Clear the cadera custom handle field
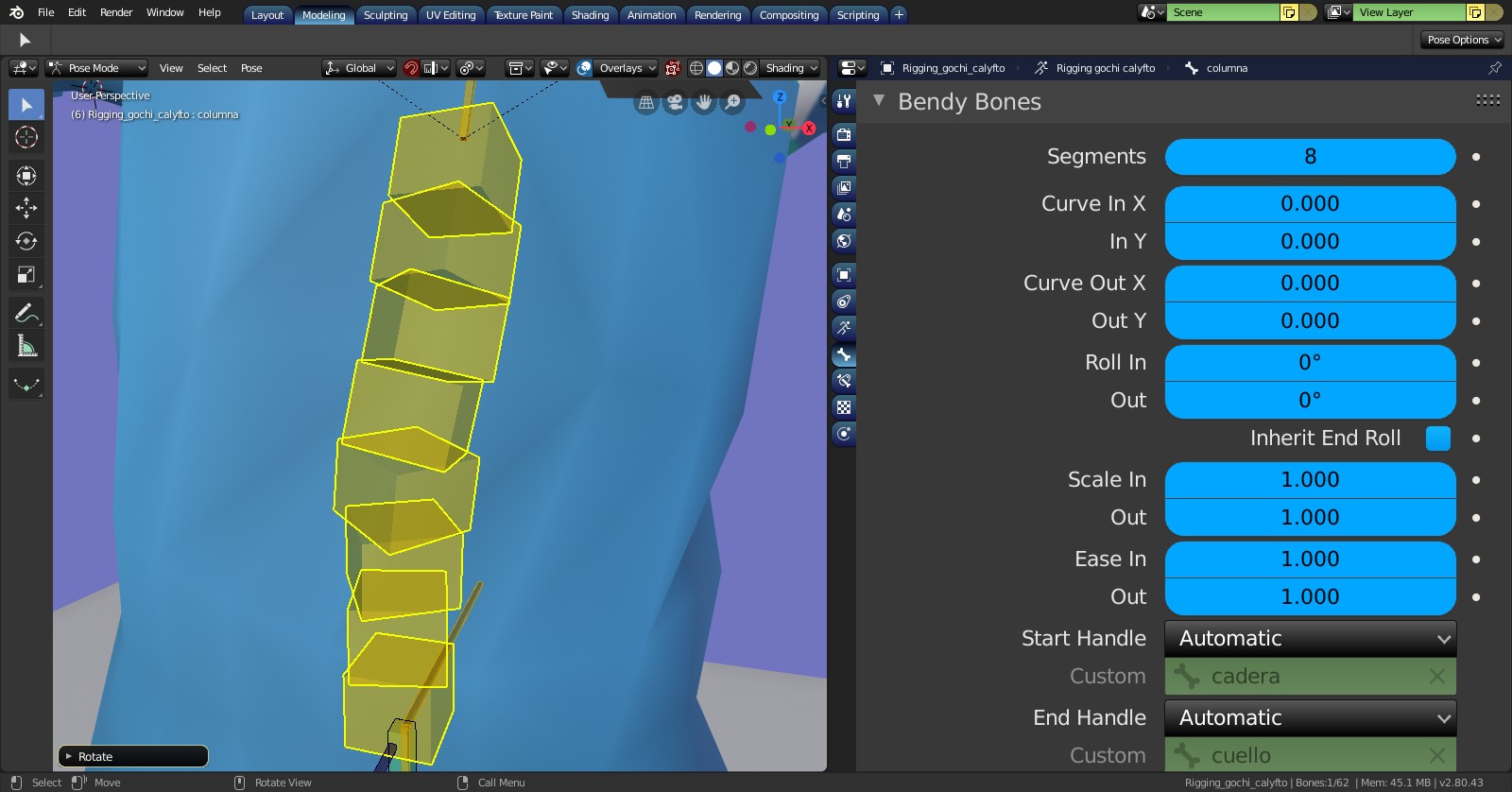The height and width of the screenshot is (792, 1512). click(x=1437, y=677)
